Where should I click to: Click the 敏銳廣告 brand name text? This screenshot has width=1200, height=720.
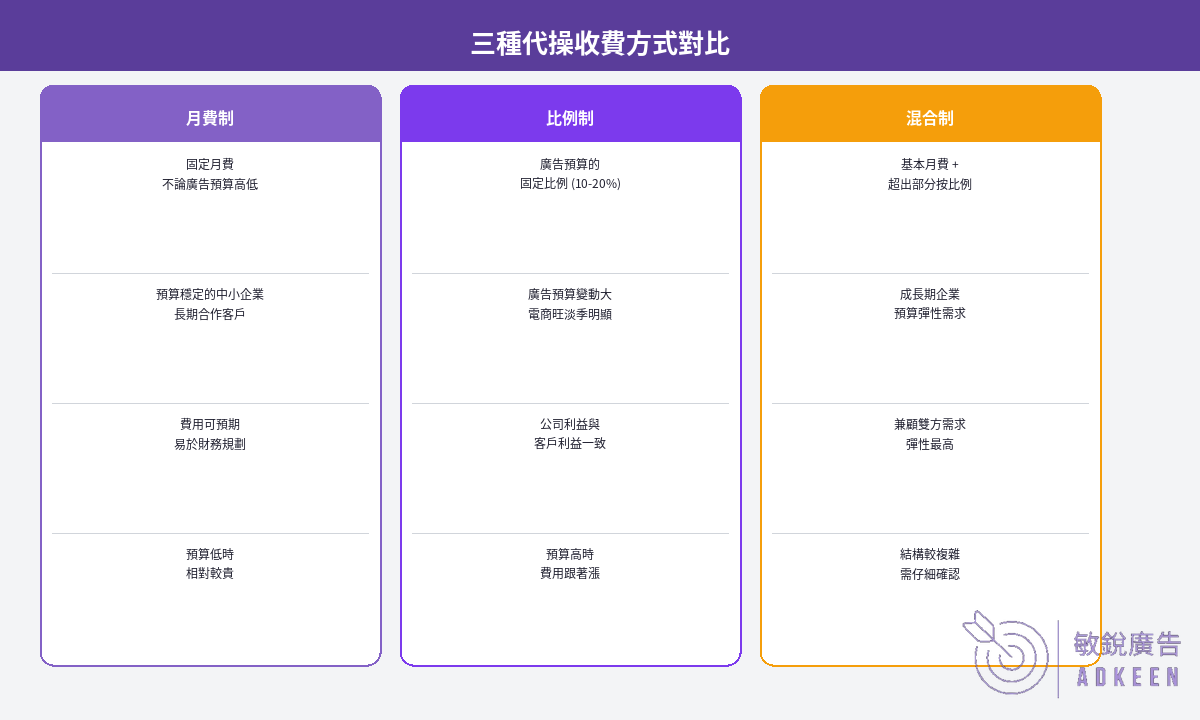coord(1127,644)
